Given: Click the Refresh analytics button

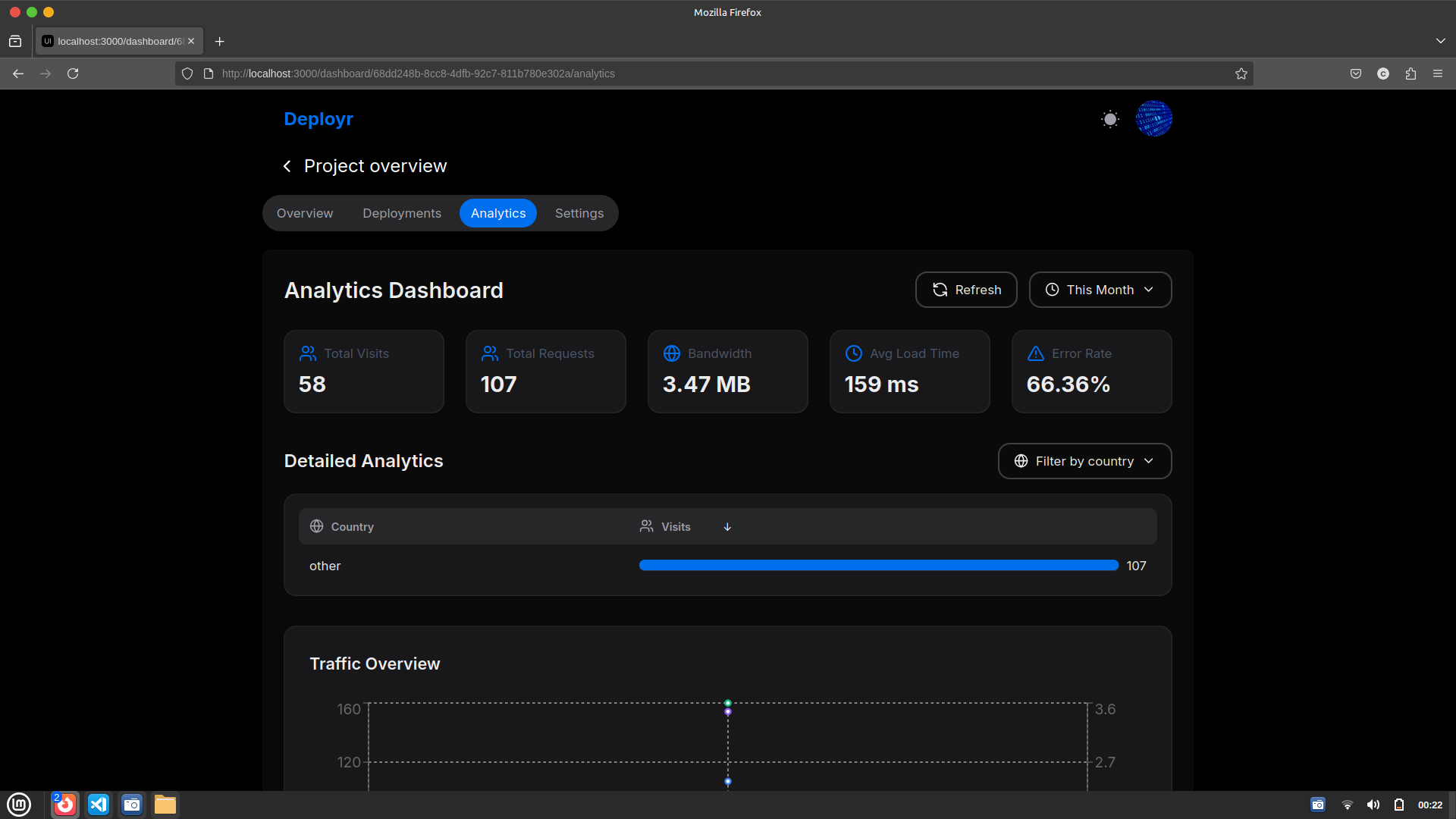Looking at the screenshot, I should pos(965,290).
